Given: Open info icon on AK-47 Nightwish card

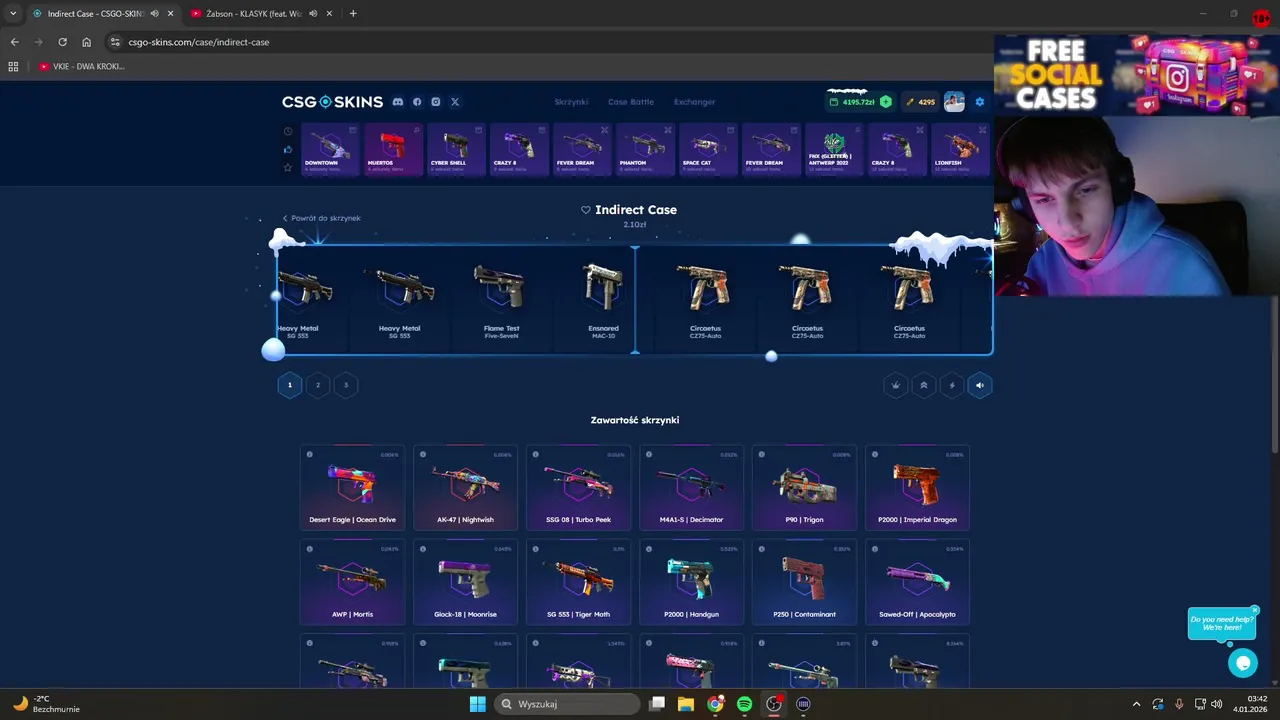Looking at the screenshot, I should click(423, 455).
